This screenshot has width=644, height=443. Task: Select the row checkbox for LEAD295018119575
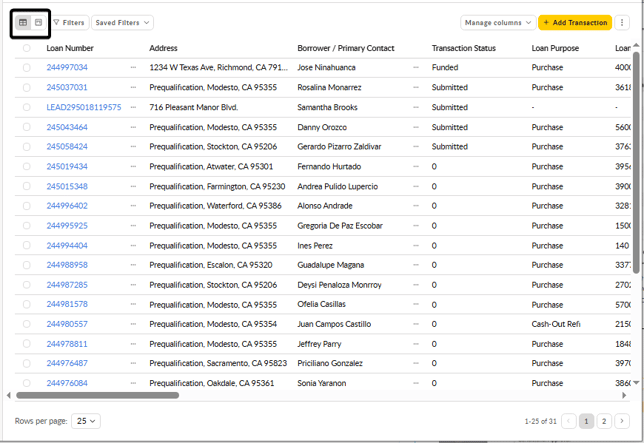pos(27,107)
